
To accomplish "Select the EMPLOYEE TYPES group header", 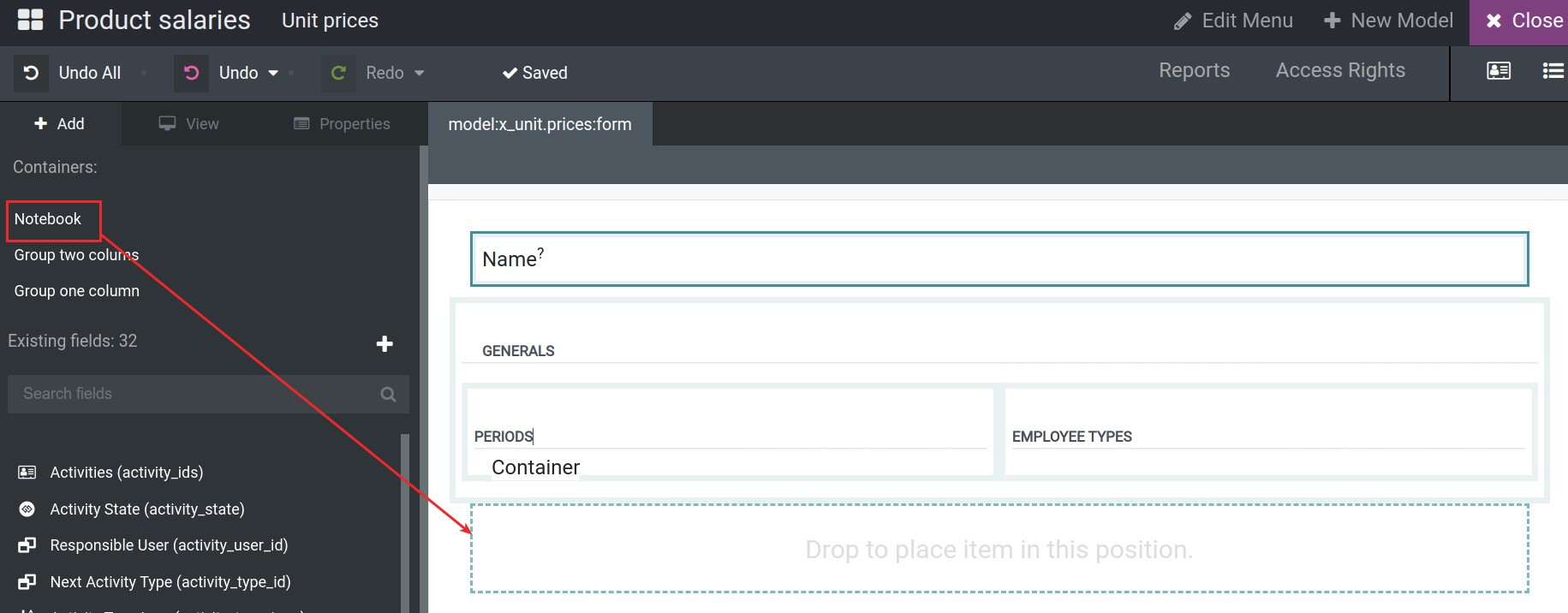I will pos(1071,437).
